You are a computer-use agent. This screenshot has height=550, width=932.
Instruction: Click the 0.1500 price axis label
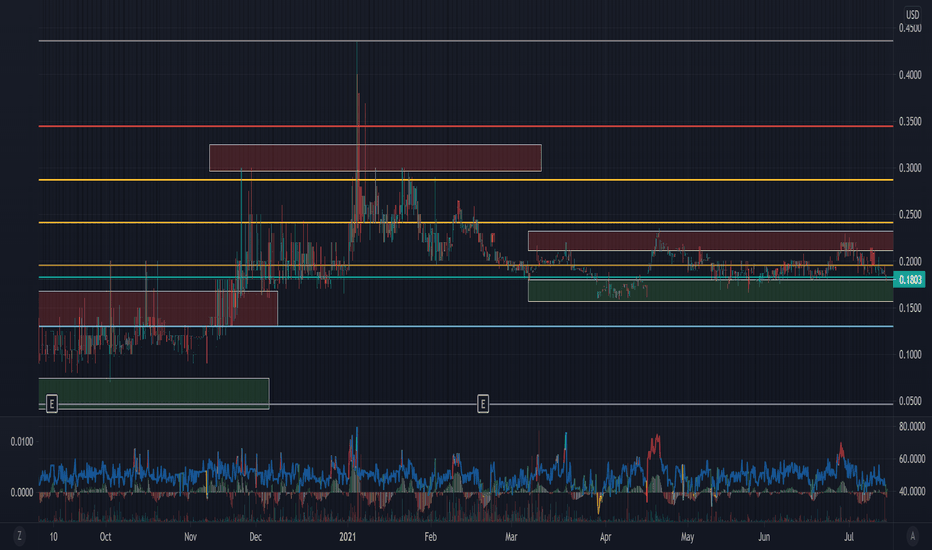coord(909,308)
